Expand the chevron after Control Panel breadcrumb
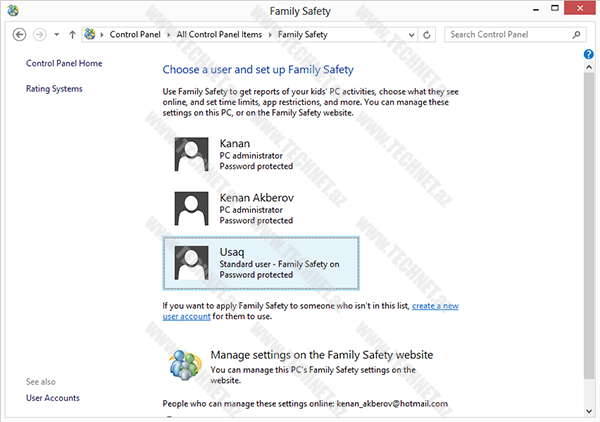 168,35
